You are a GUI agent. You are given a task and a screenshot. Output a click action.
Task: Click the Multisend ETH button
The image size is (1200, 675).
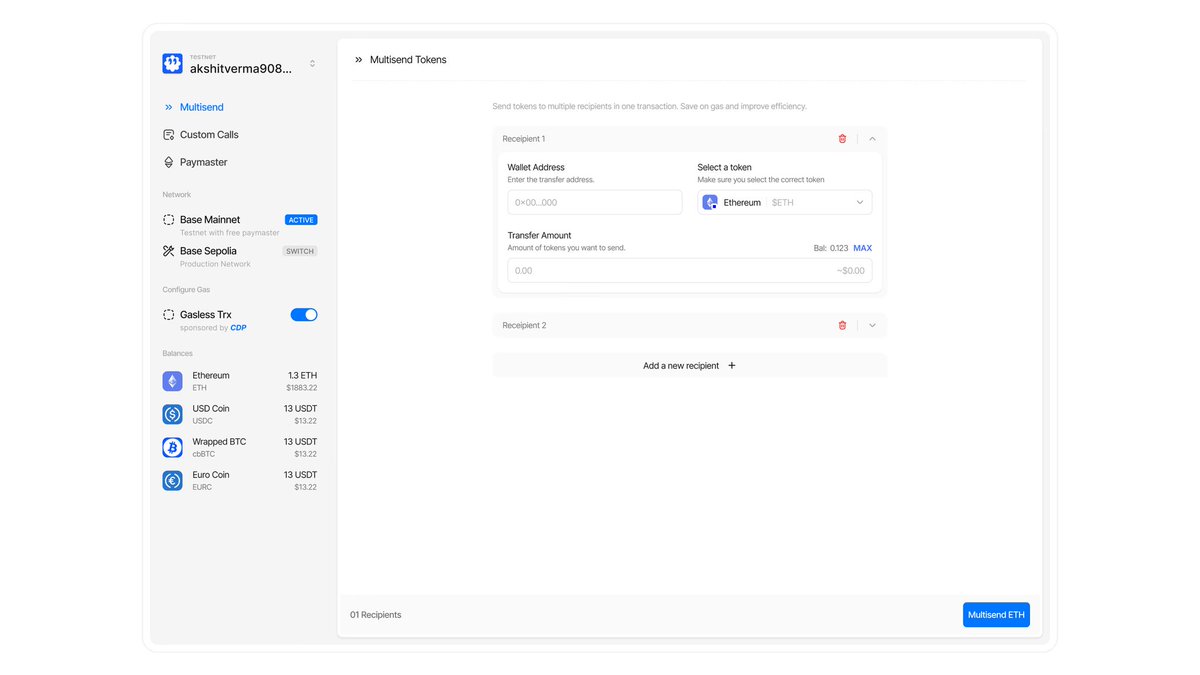point(996,615)
